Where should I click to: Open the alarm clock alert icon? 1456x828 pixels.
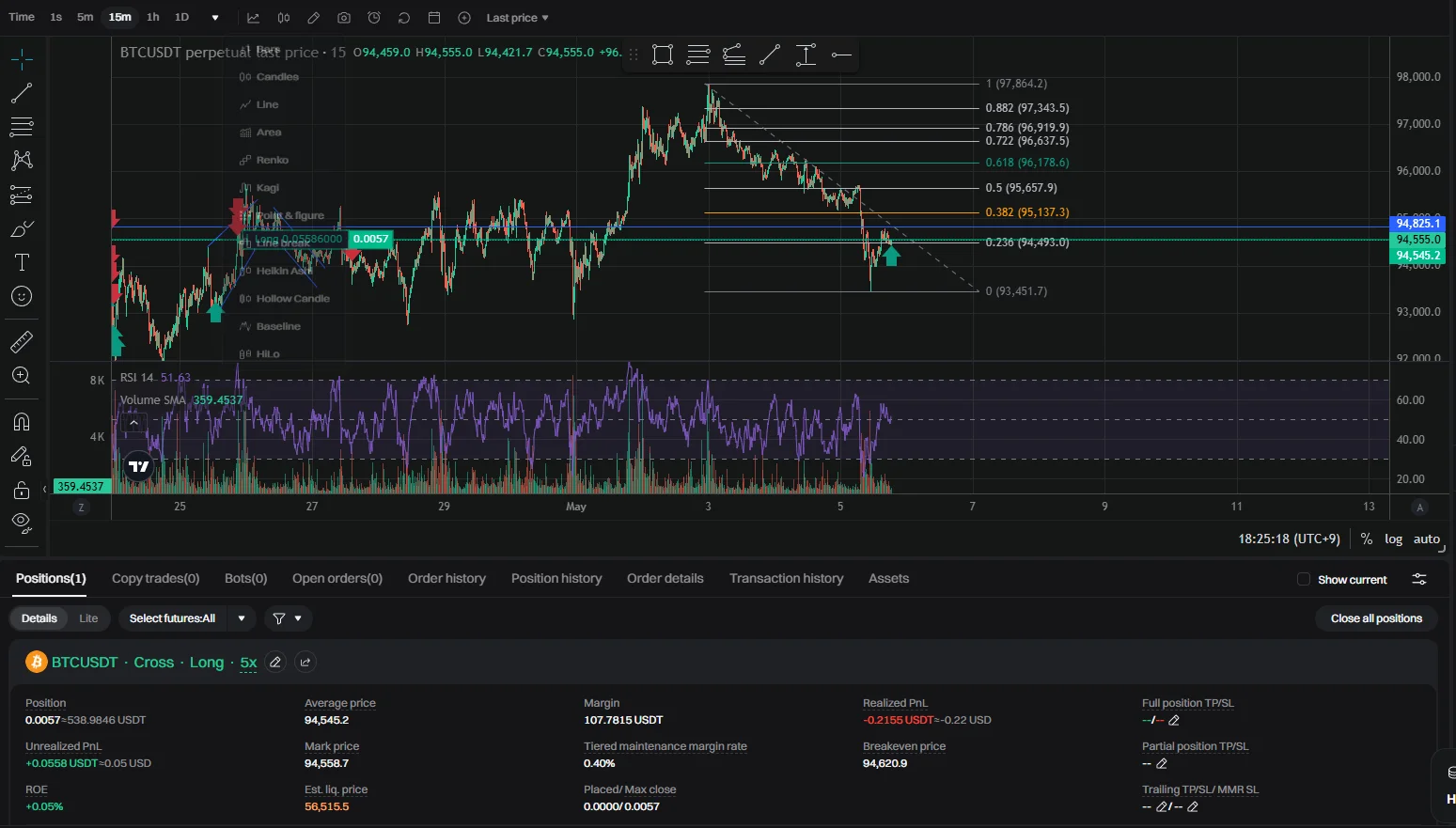374,18
